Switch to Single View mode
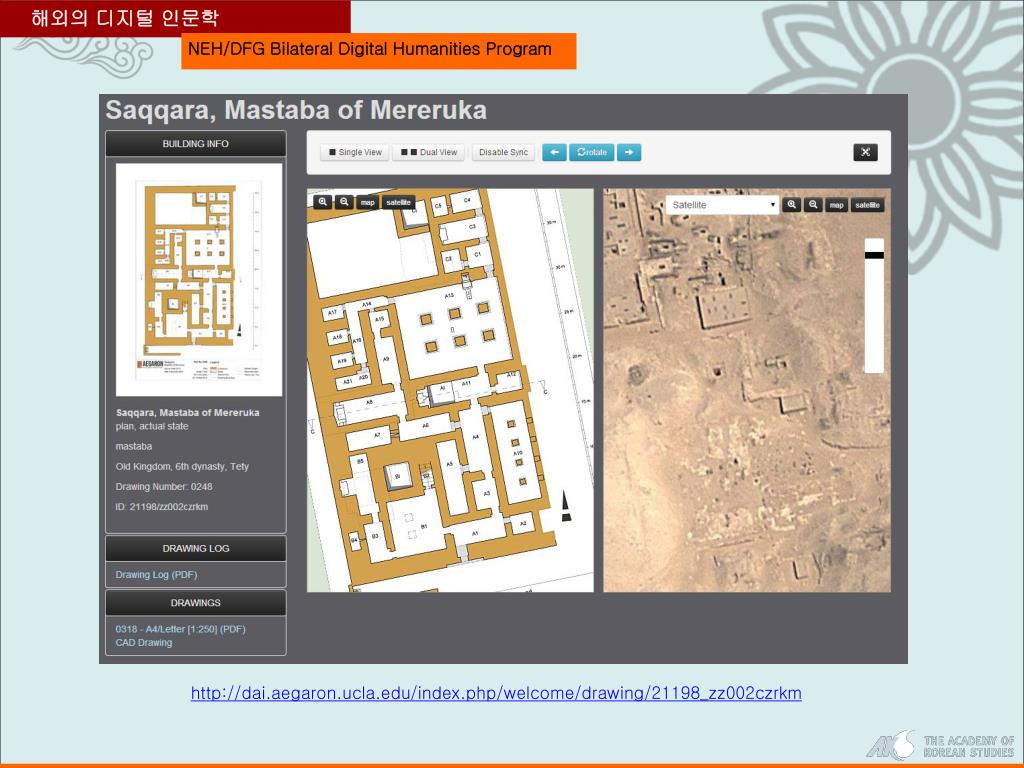Viewport: 1024px width, 768px height. [x=355, y=152]
